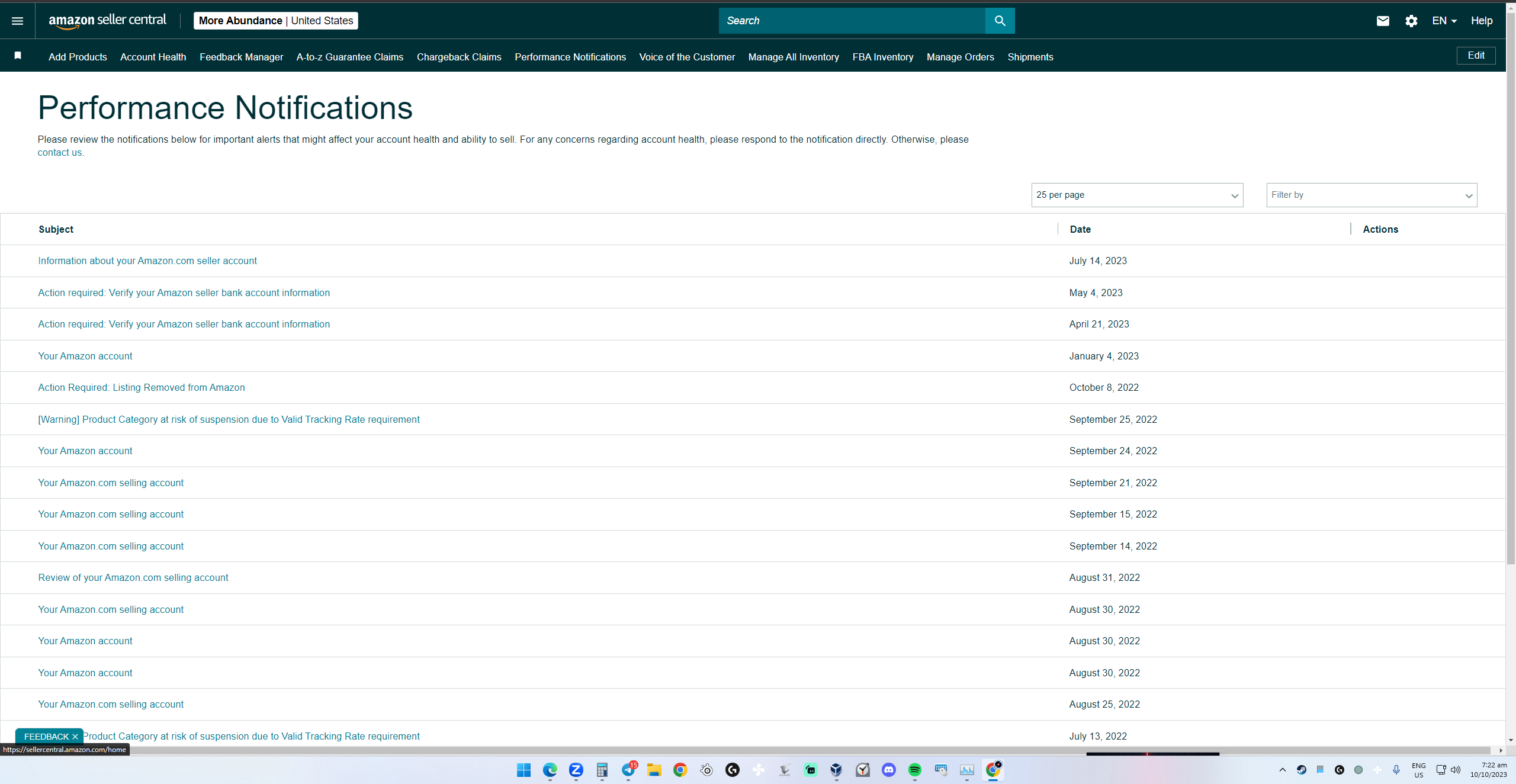Open buyer messages via the envelope icon
This screenshot has width=1516, height=784.
[x=1383, y=21]
